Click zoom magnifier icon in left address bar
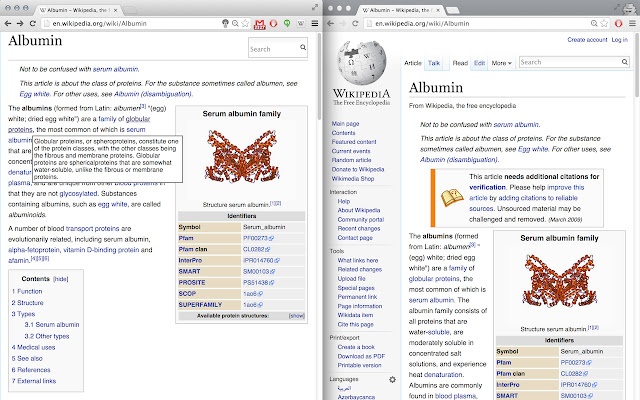This screenshot has height=400, width=640. [x=235, y=24]
